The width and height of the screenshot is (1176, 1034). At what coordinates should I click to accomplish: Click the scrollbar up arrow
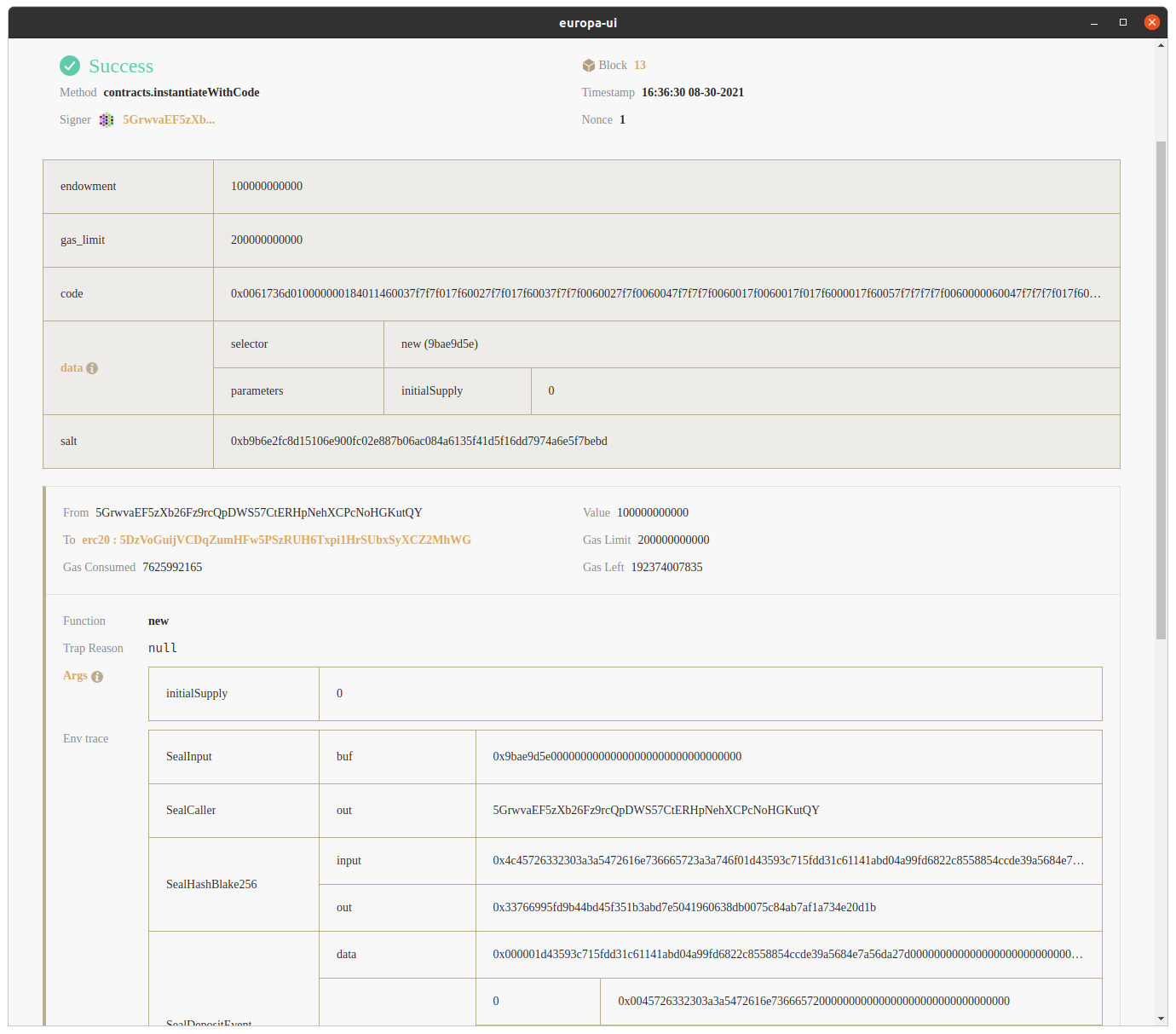point(1161,44)
